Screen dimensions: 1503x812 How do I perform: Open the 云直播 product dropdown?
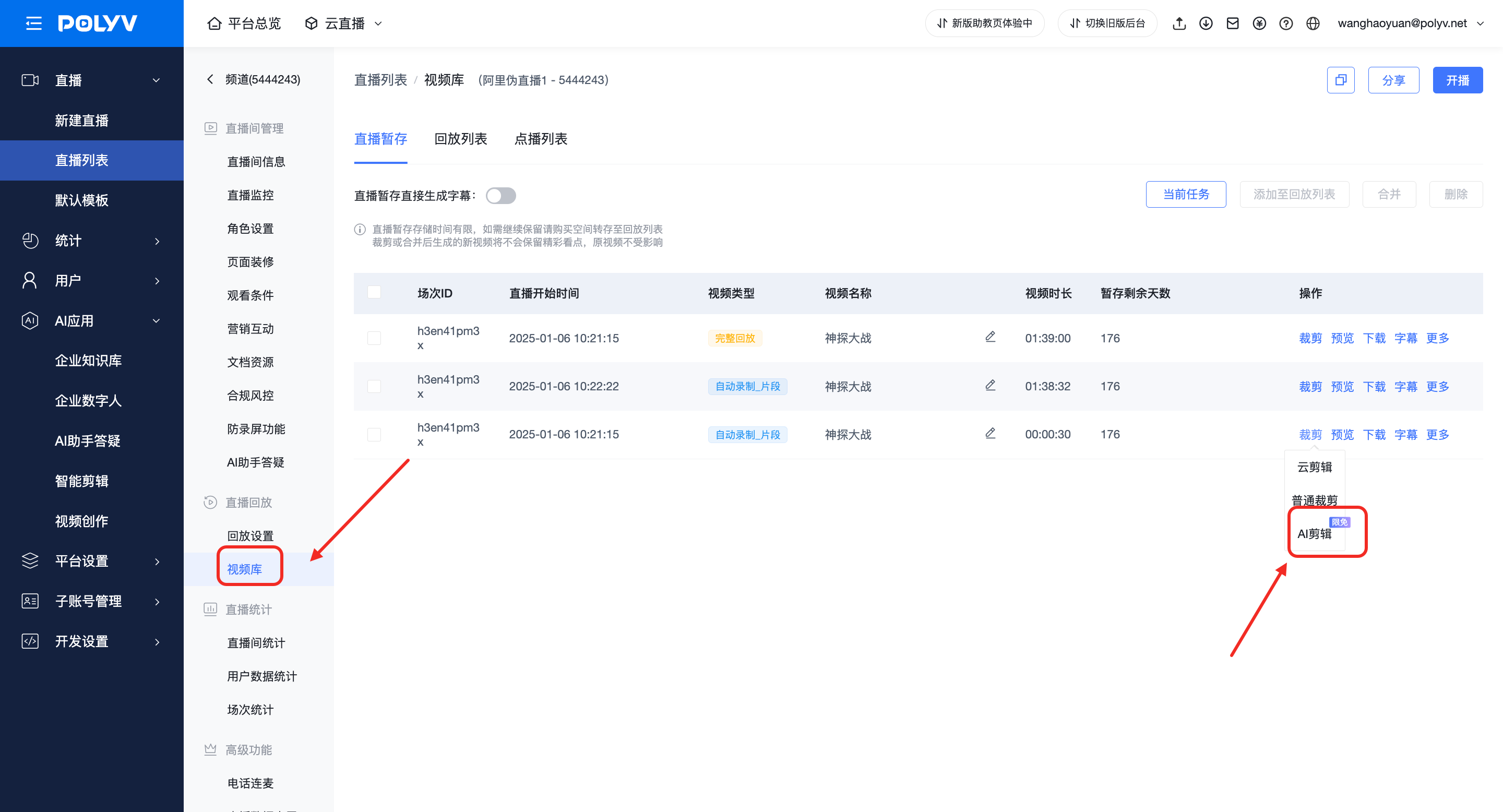(344, 23)
